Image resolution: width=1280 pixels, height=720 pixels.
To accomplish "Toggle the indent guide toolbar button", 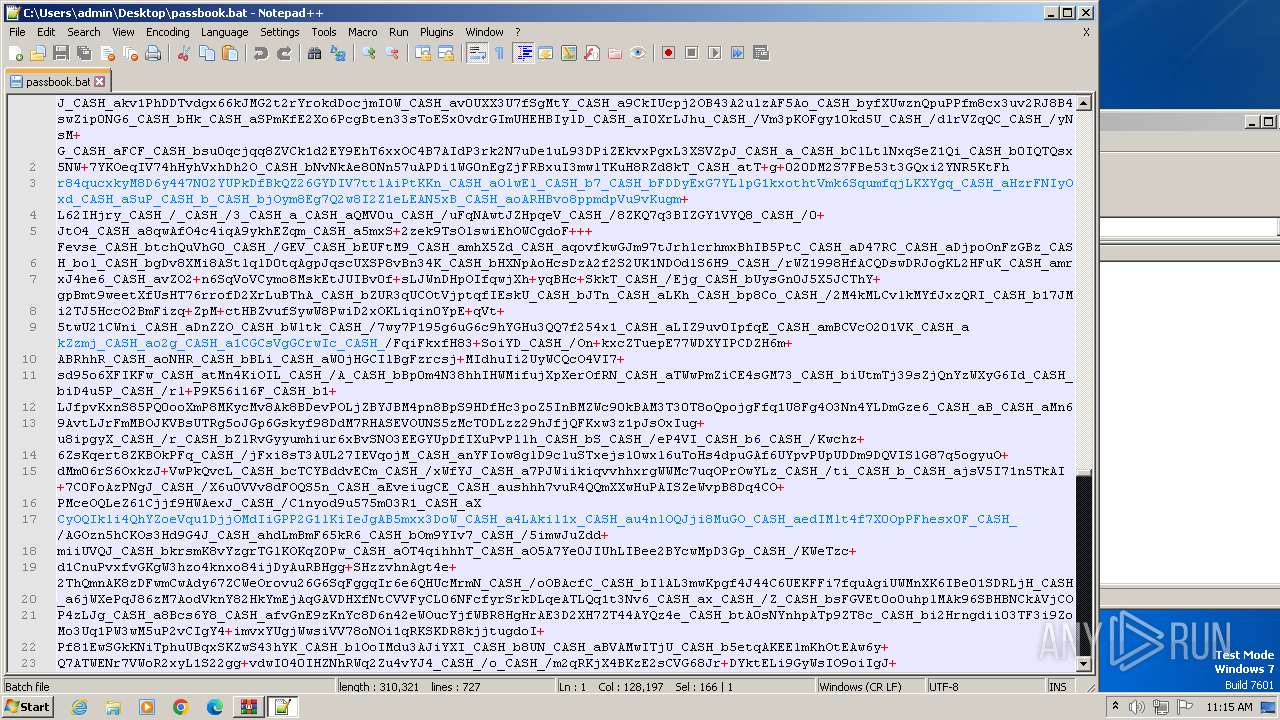I will (x=524, y=53).
